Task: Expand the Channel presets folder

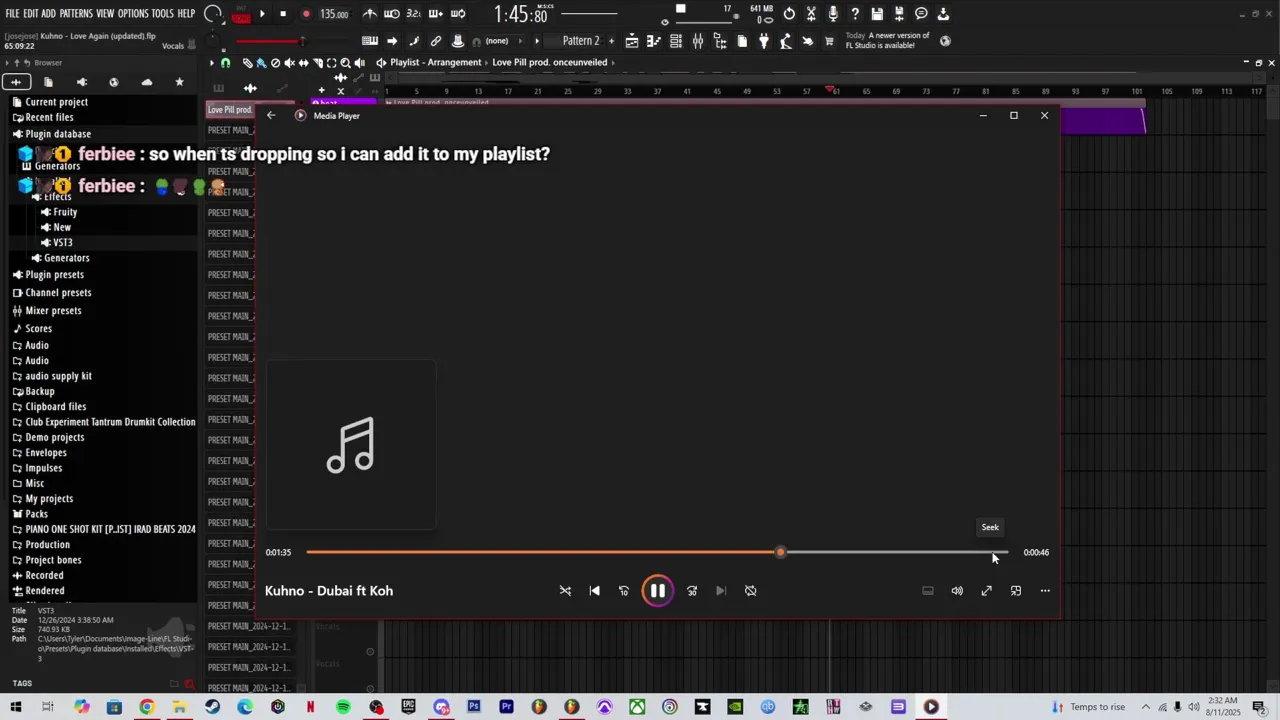Action: pos(58,293)
